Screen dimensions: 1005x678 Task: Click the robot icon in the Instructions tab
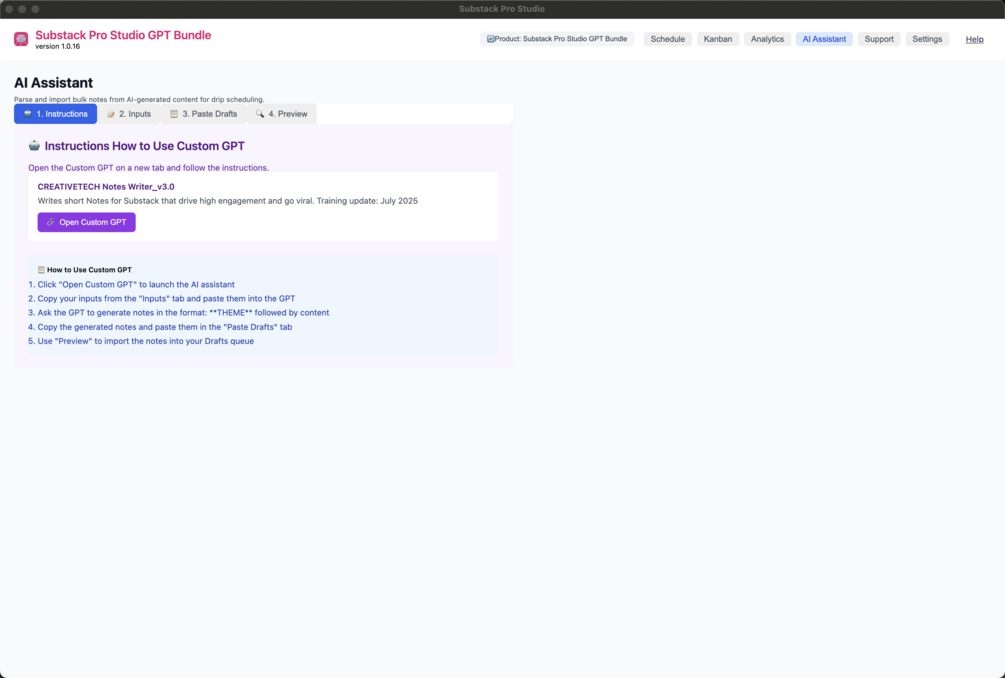pyautogui.click(x=28, y=113)
